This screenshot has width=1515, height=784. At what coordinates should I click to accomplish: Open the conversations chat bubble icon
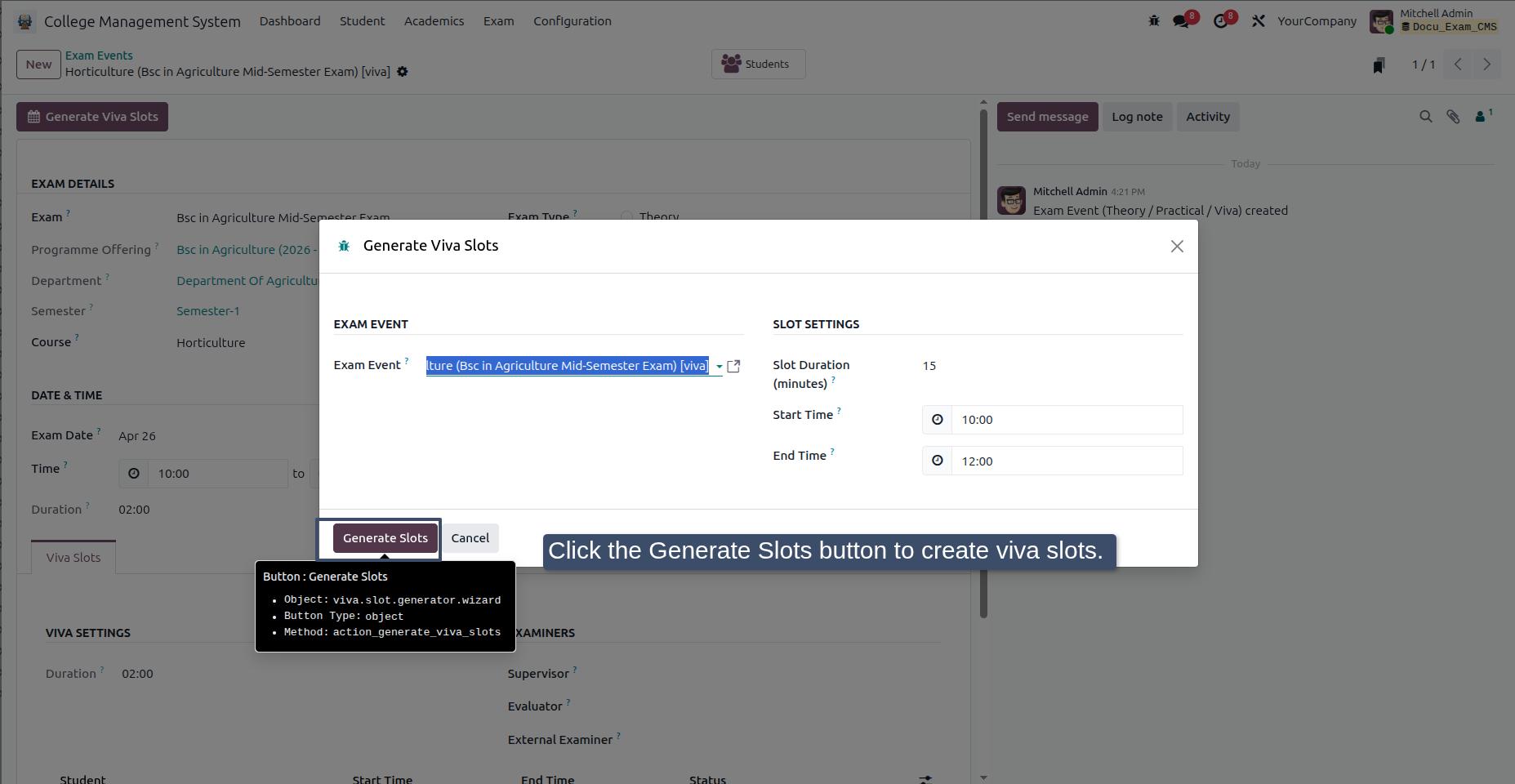[1181, 21]
